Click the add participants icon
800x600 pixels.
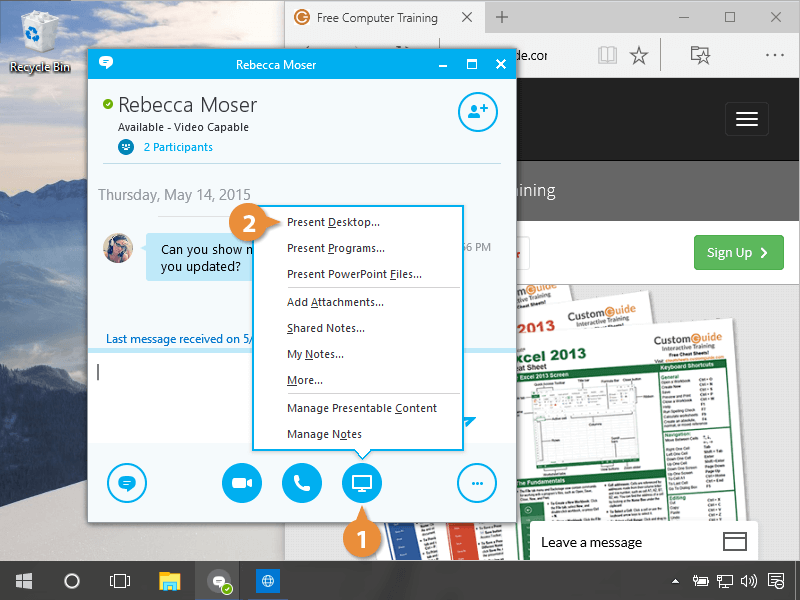tap(477, 112)
